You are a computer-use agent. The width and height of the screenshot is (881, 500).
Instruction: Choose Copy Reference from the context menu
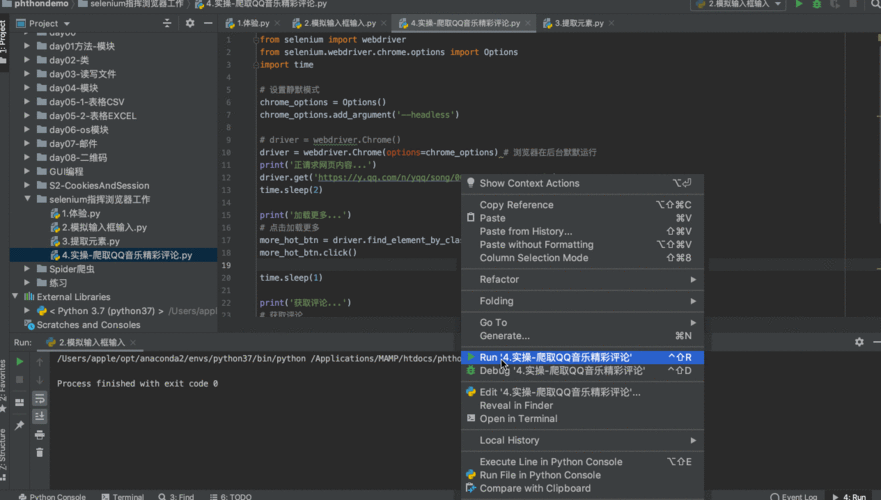click(x=582, y=205)
